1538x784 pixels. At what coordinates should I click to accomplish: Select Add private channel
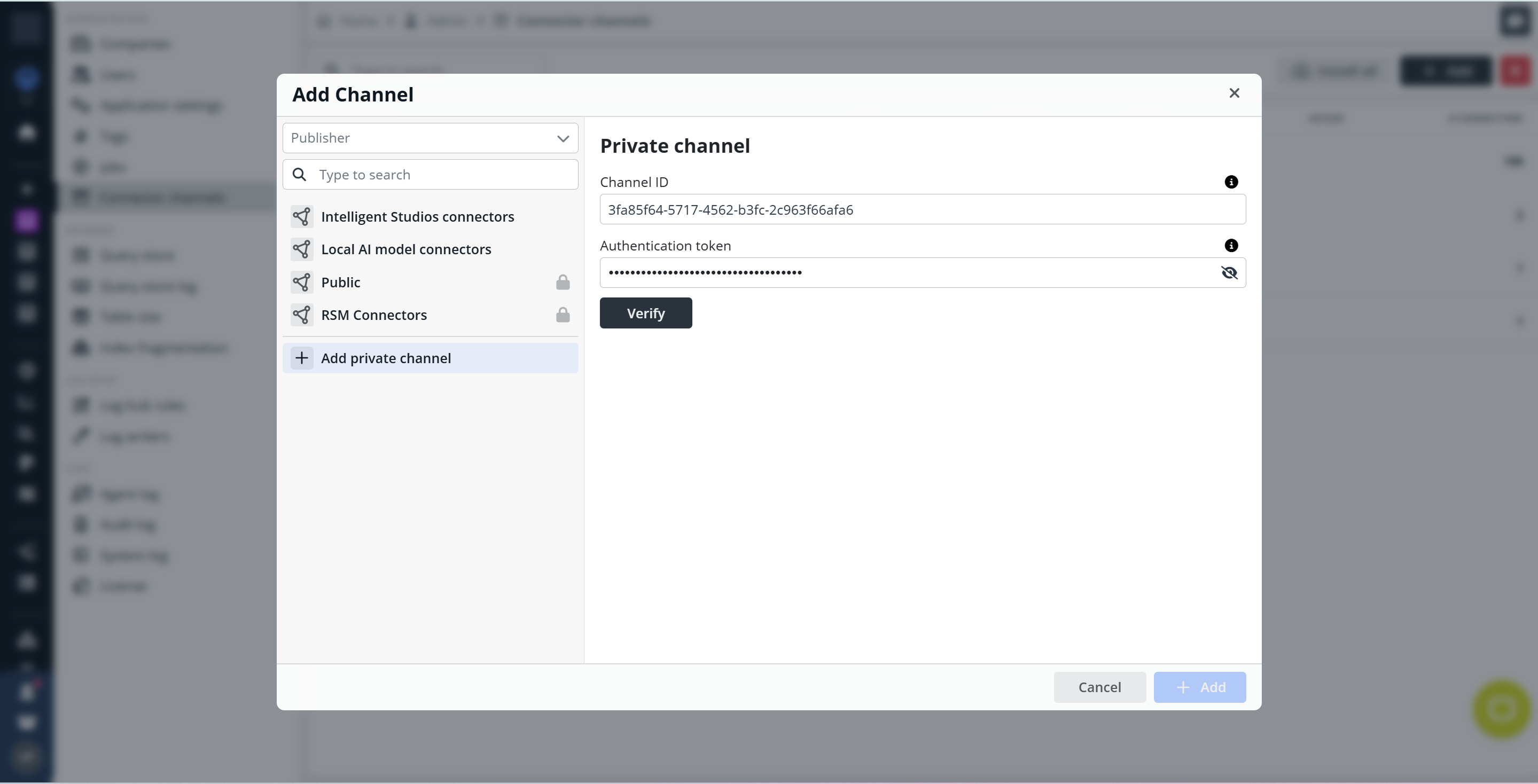tap(386, 358)
